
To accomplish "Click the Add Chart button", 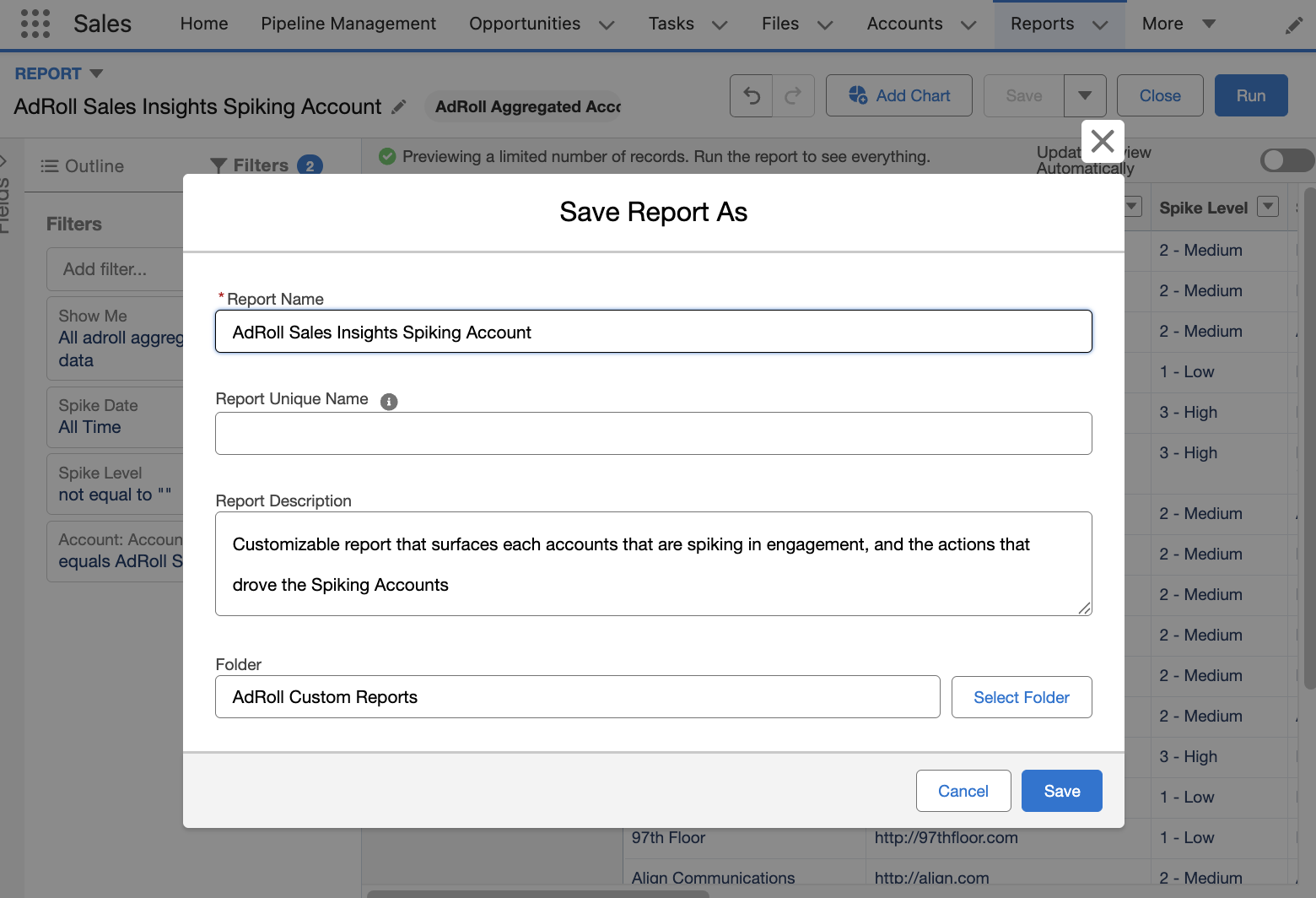I will (x=898, y=96).
